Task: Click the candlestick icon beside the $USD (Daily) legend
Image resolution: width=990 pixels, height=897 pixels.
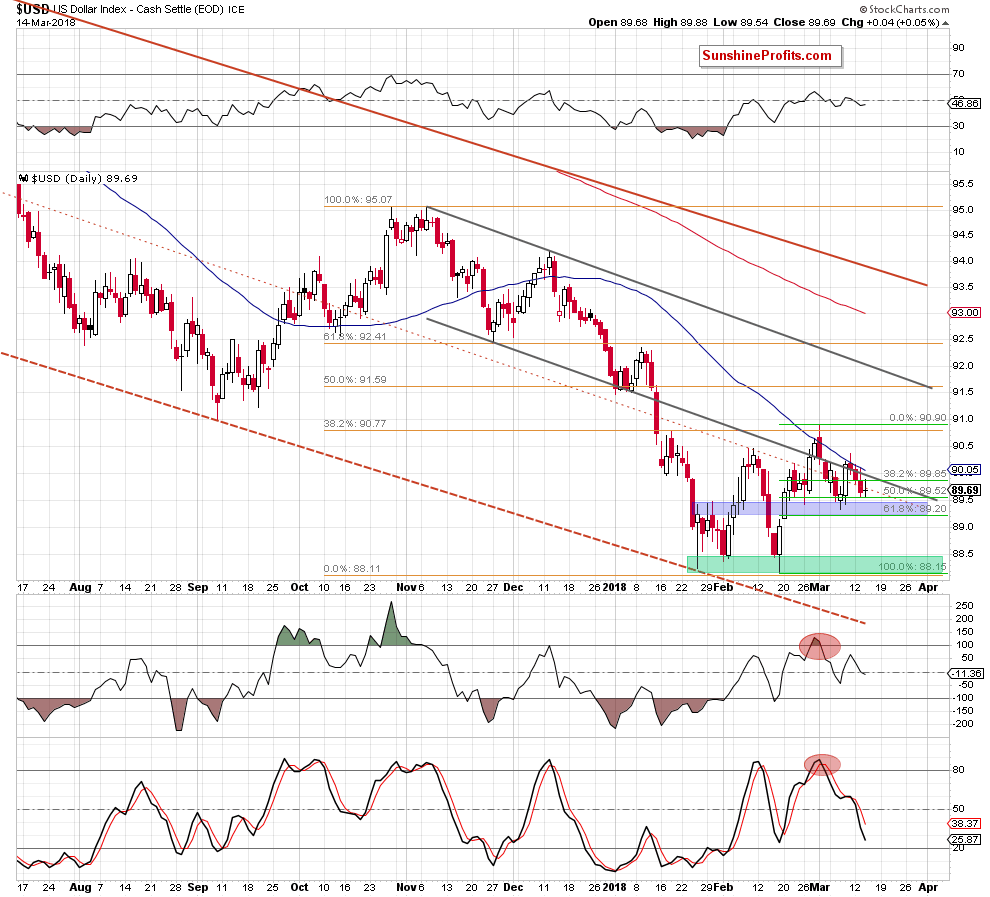Action: pyautogui.click(x=23, y=179)
